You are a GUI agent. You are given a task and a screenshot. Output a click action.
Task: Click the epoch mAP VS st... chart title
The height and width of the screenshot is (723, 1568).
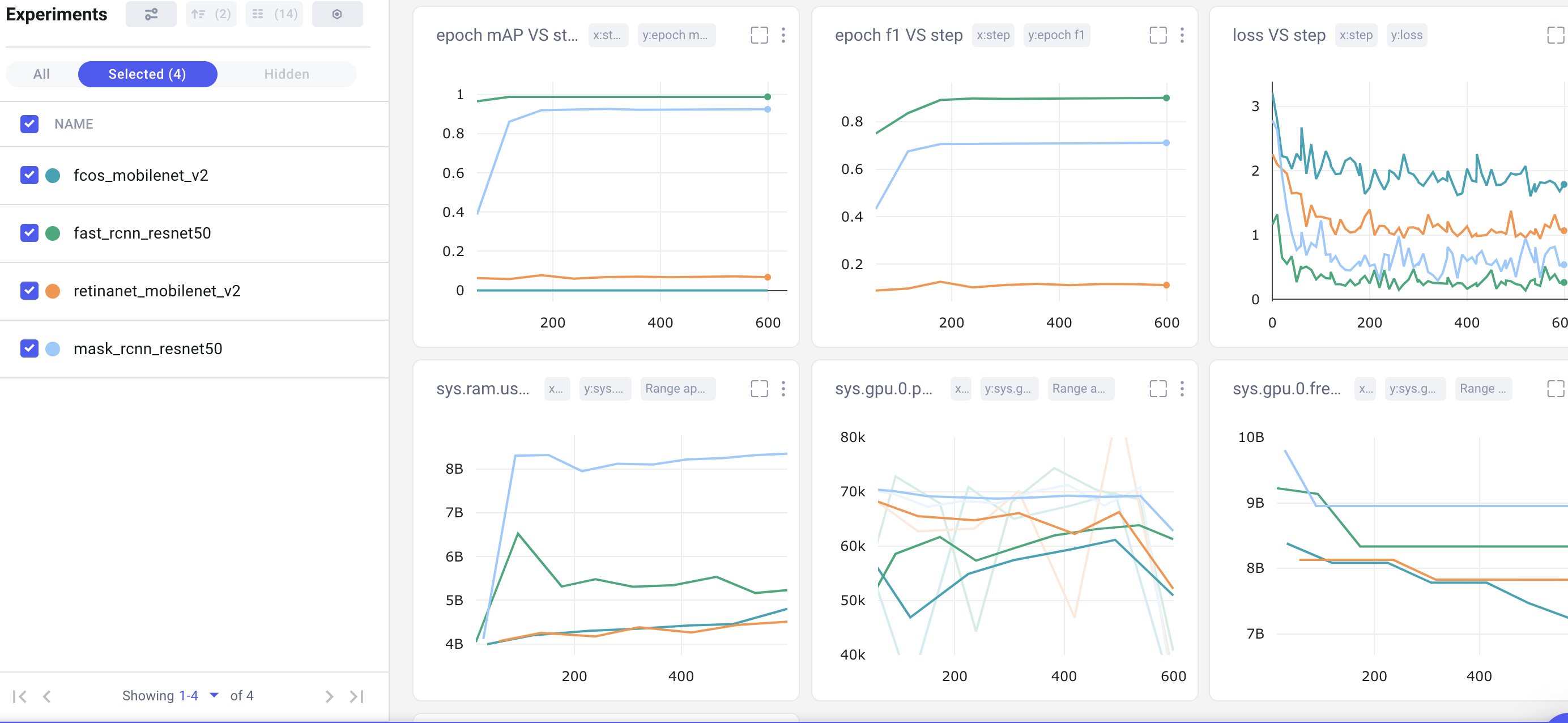click(507, 35)
